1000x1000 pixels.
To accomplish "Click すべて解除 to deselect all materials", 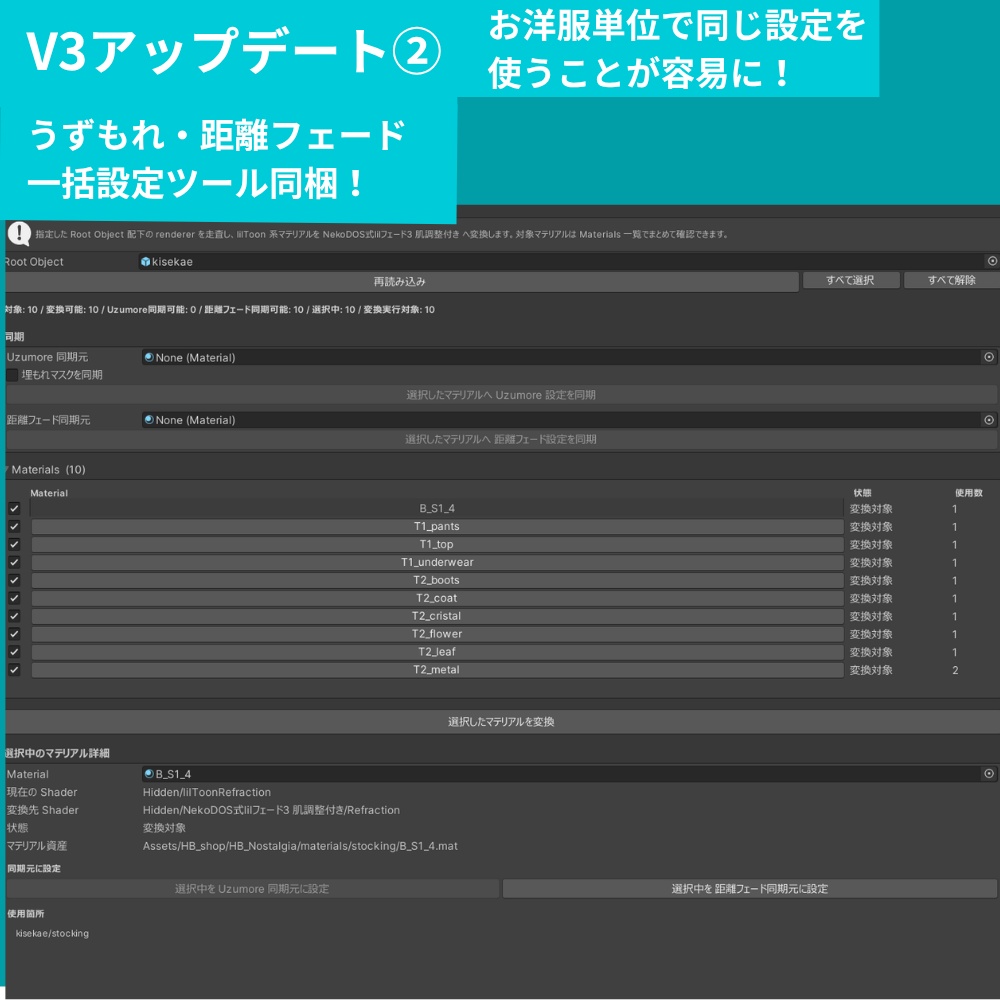I will coord(953,280).
